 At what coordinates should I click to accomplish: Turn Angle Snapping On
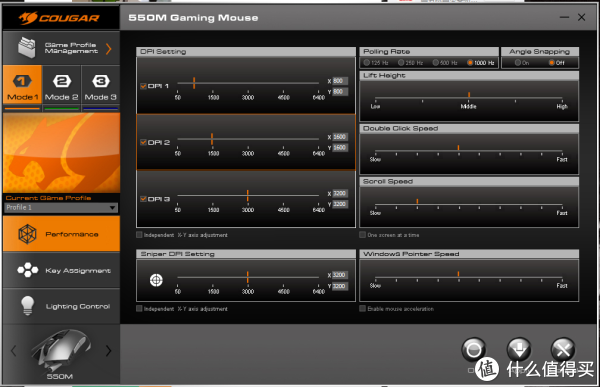(518, 62)
